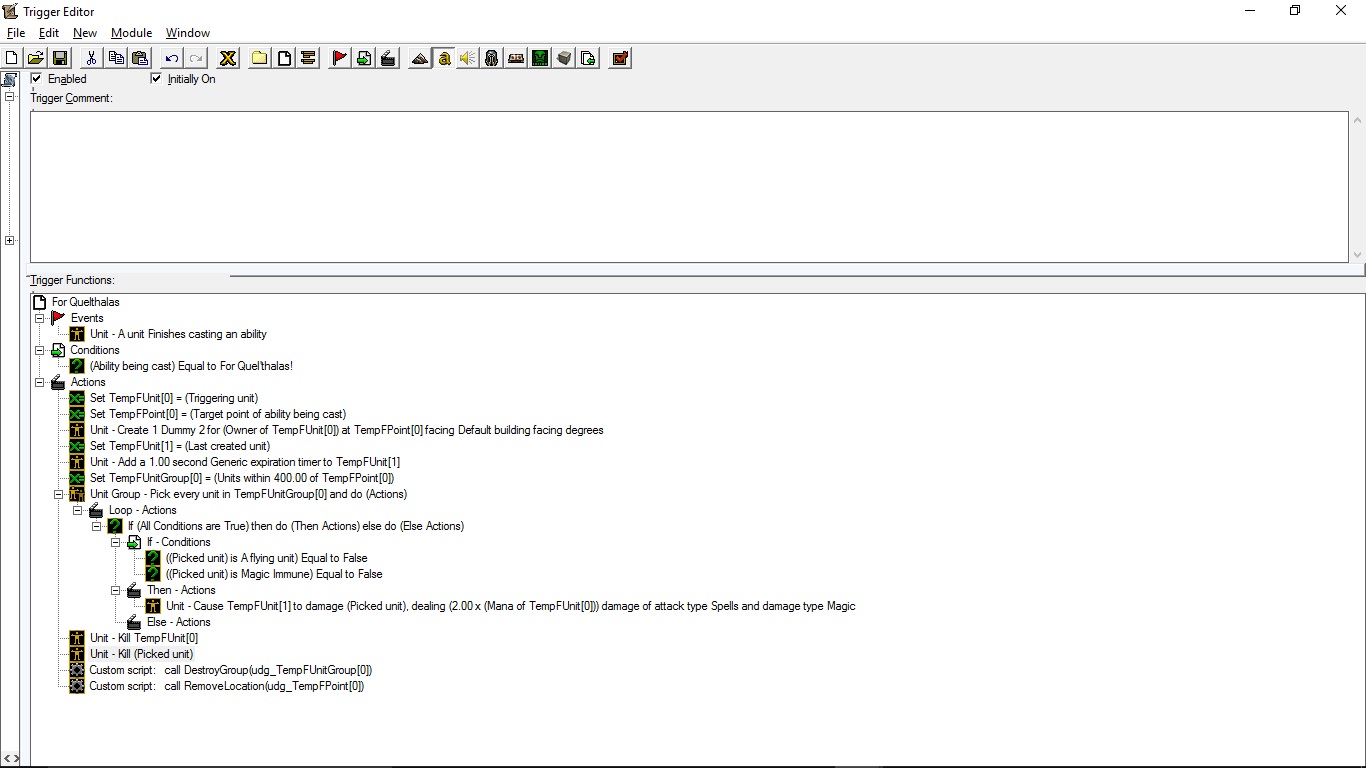Add a new event with the red flag icon

pyautogui.click(x=340, y=58)
